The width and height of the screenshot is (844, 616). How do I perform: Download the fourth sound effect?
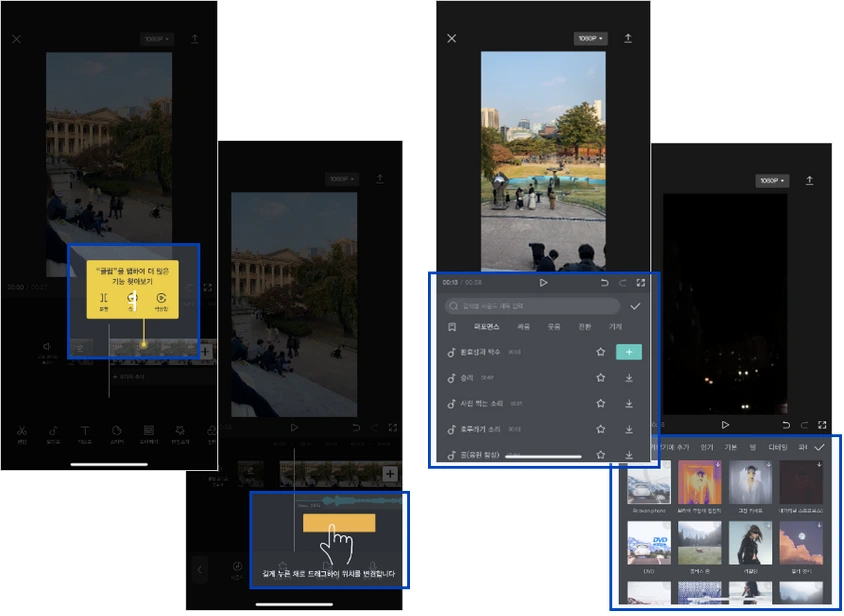point(629,429)
